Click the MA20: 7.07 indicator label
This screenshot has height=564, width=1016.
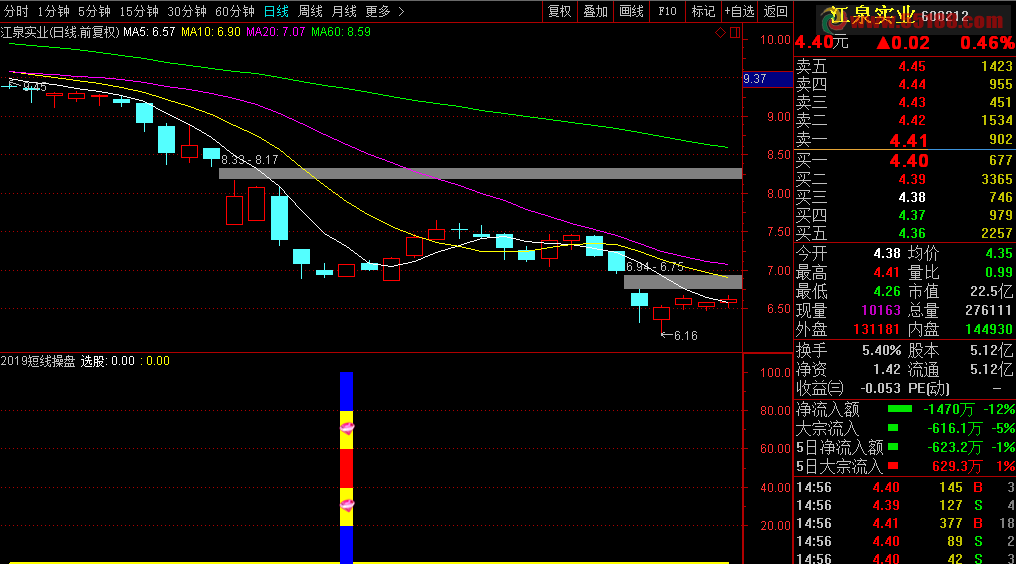pyautogui.click(x=275, y=32)
